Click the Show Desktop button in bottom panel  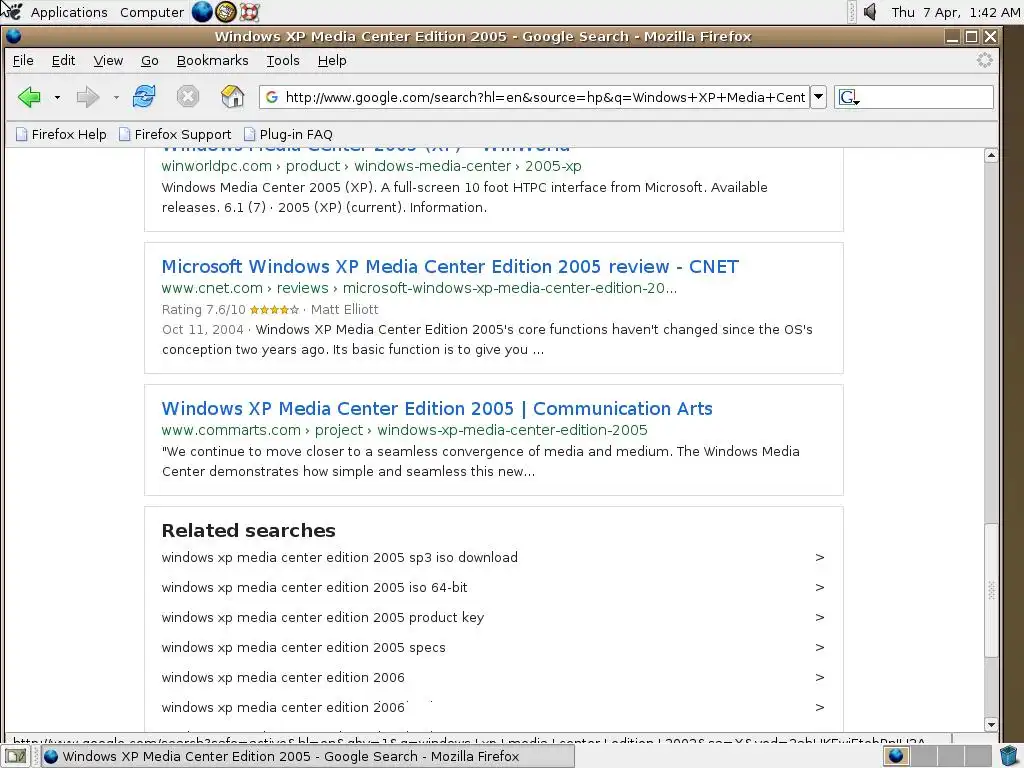[x=16, y=756]
